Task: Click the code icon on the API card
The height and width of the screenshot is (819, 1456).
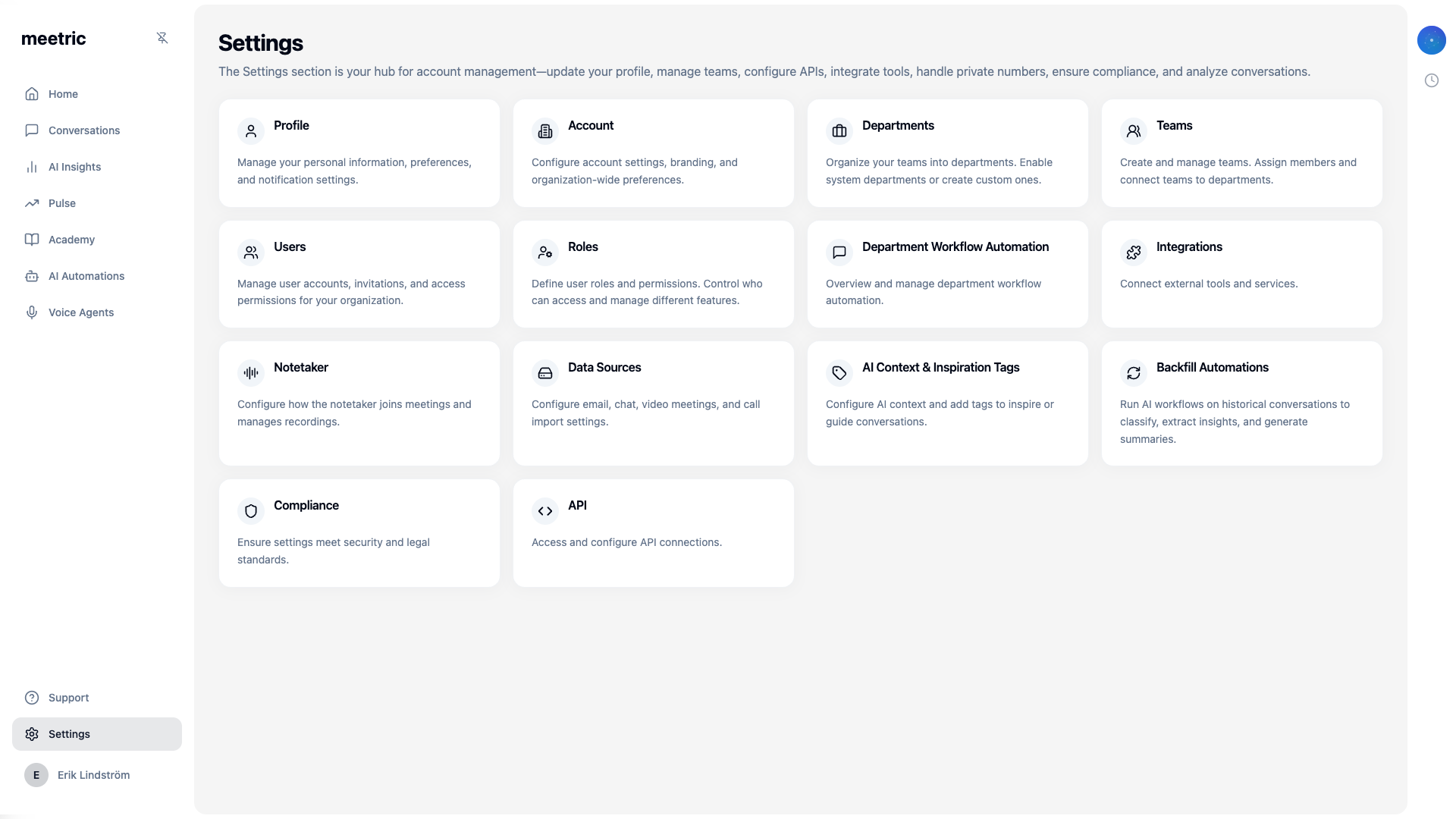Action: click(545, 510)
